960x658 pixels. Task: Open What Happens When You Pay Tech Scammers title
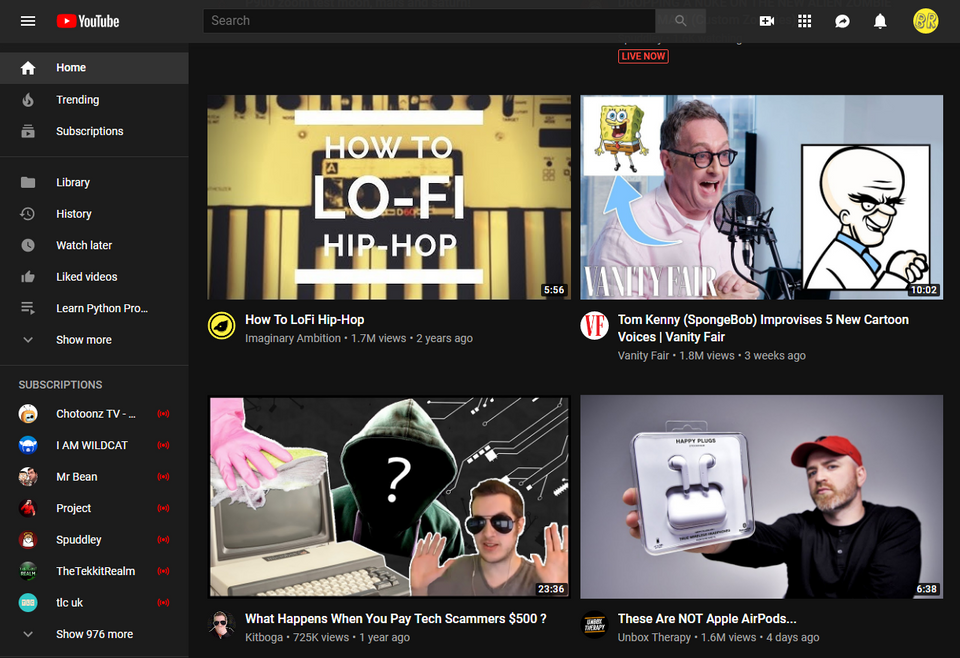click(x=396, y=619)
